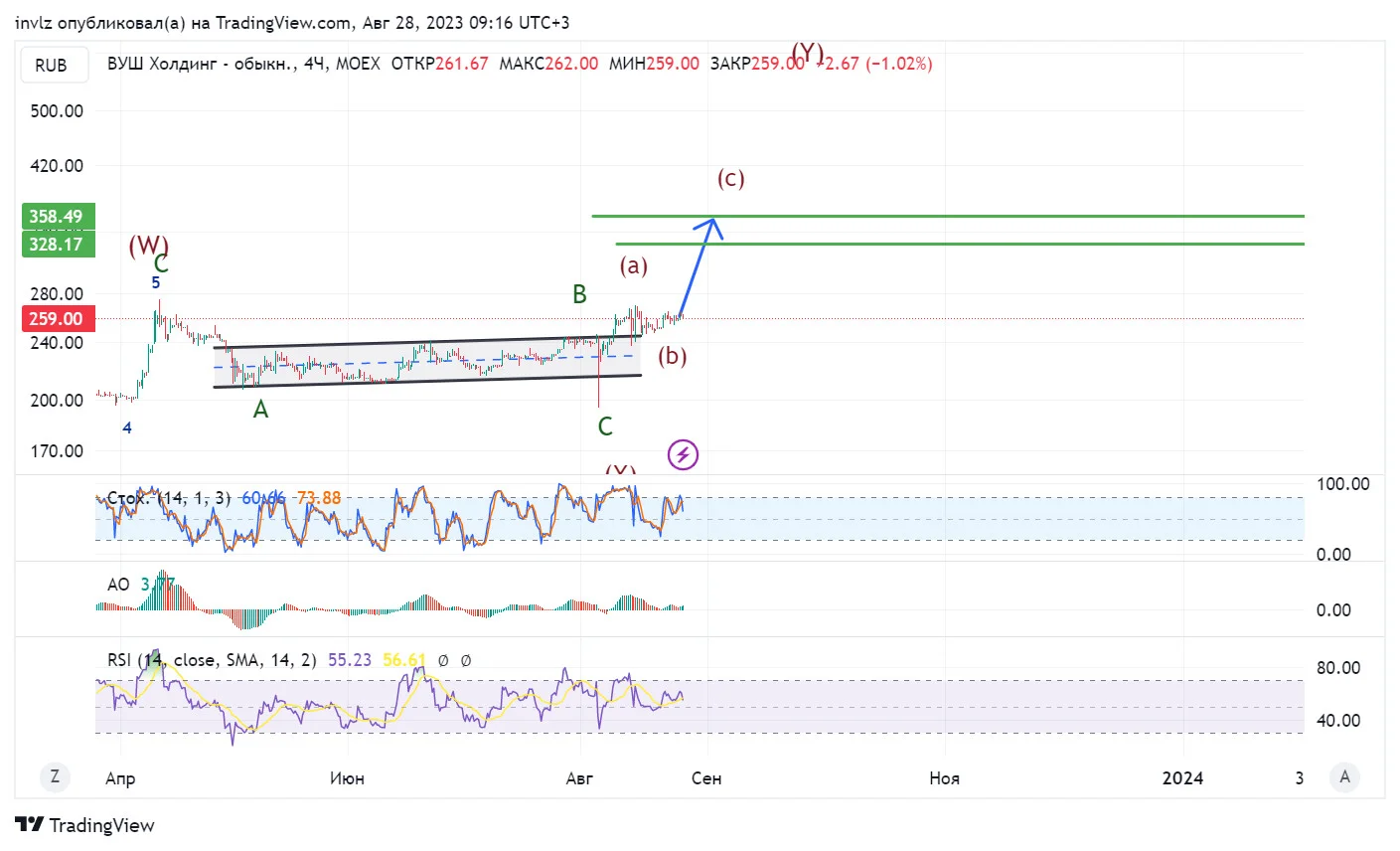1400x851 pixels.
Task: Open the timezone Z button
Action: [x=55, y=777]
